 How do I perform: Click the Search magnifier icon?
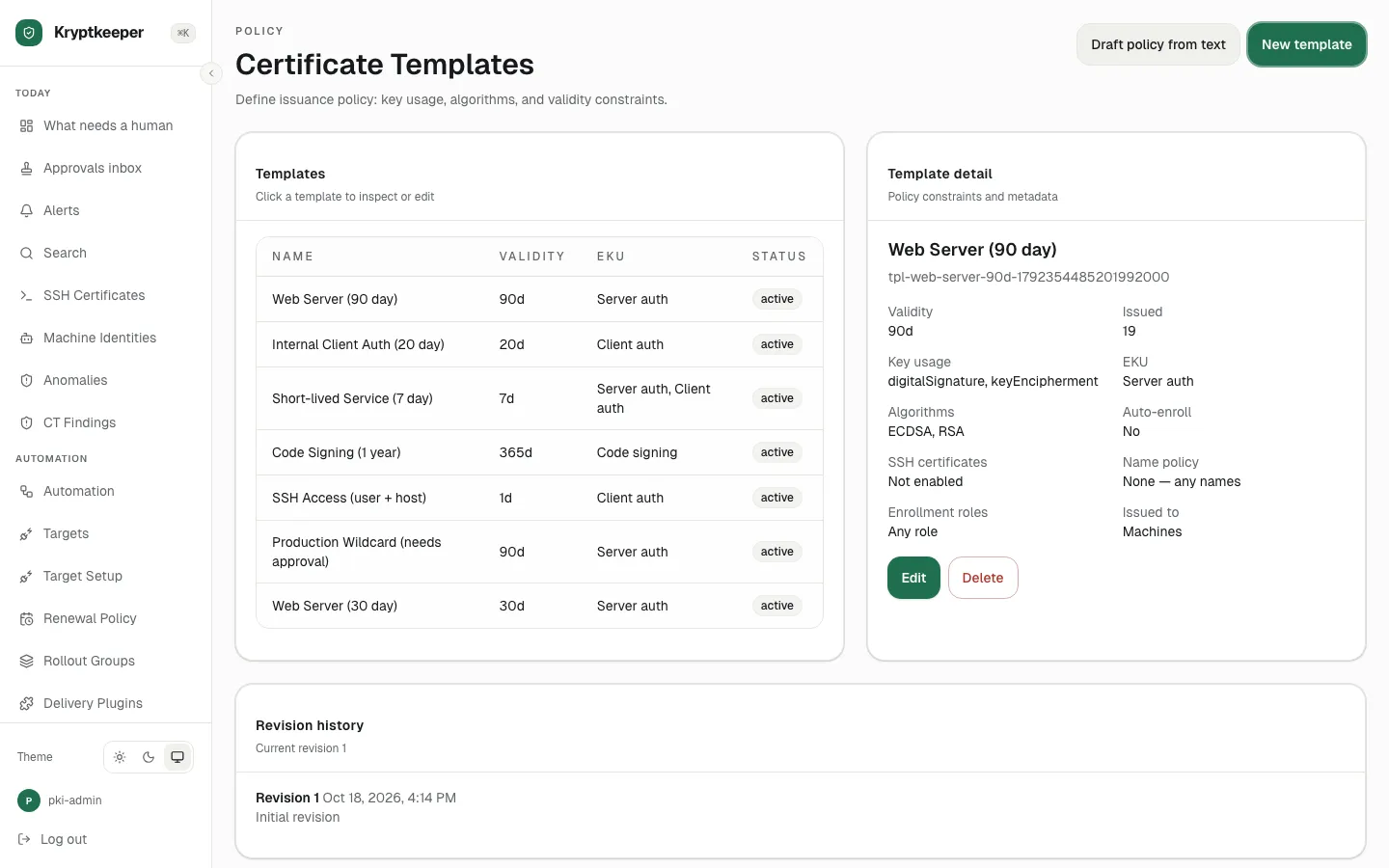point(27,254)
